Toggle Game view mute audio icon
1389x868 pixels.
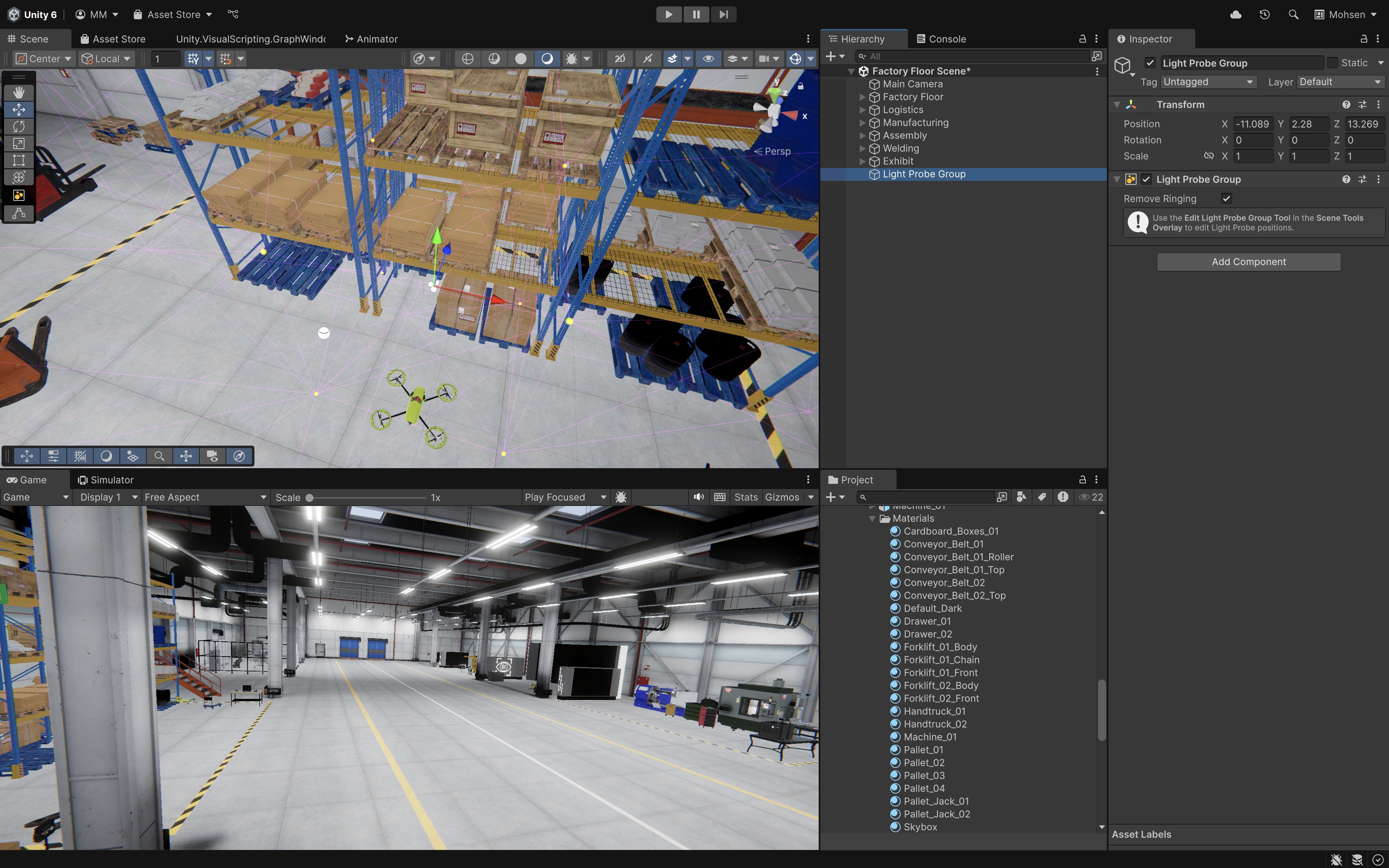698,497
